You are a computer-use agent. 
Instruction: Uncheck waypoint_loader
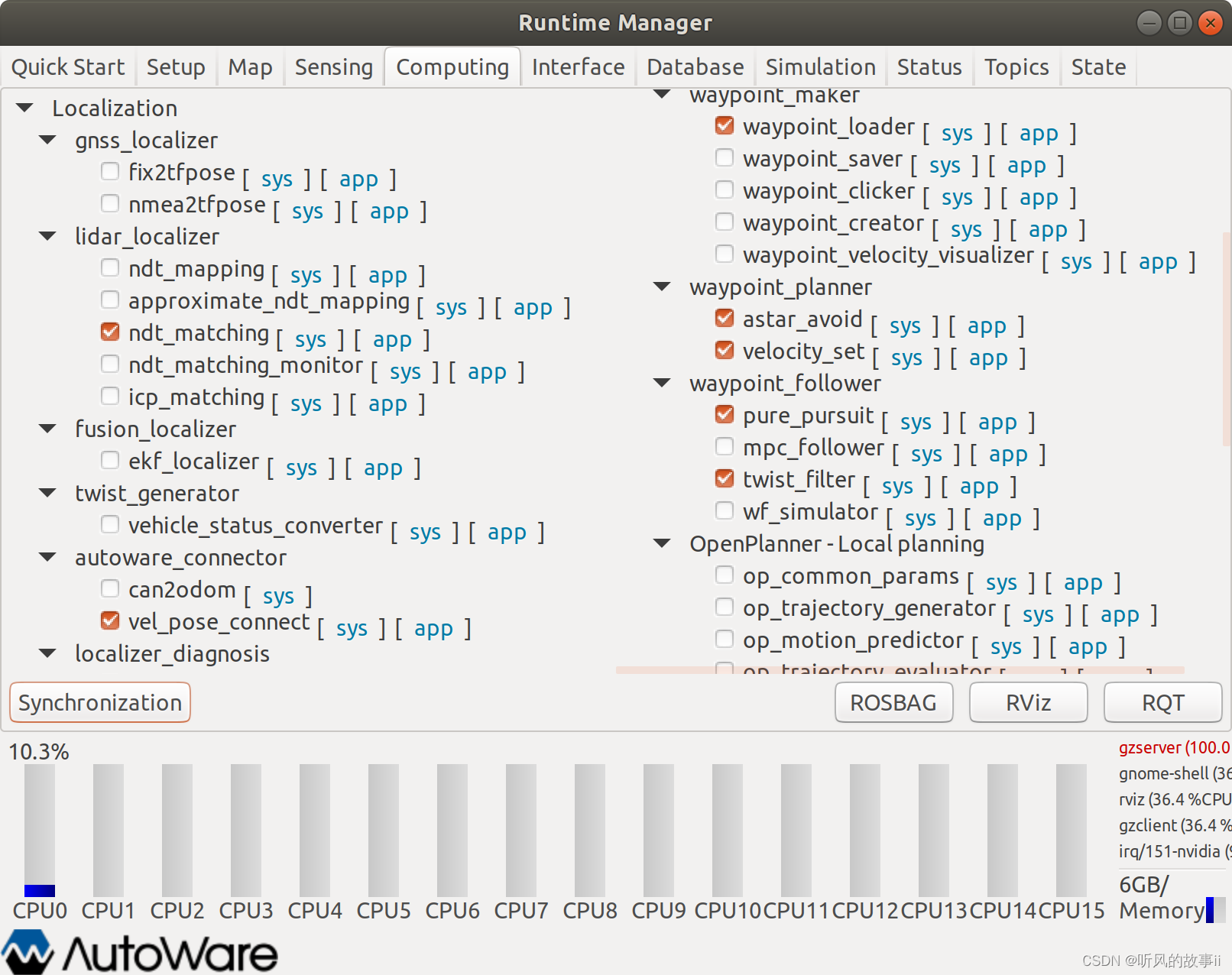click(725, 125)
